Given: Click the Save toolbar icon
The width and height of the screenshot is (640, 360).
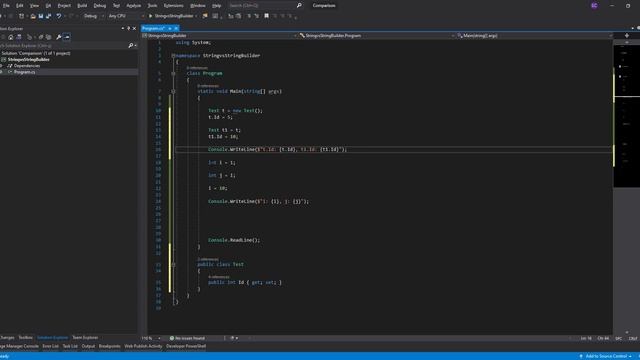Looking at the screenshot, I should pos(41,16).
